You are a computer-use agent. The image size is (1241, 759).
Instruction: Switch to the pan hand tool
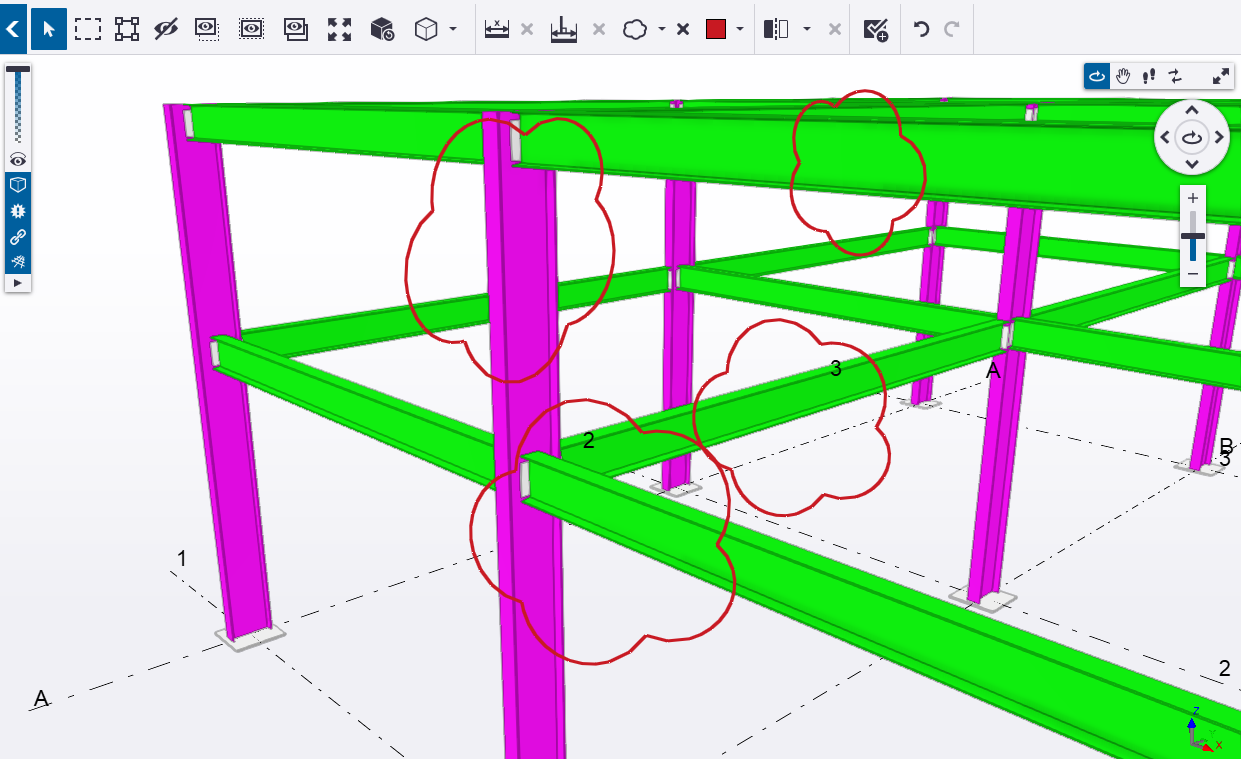pos(1123,76)
